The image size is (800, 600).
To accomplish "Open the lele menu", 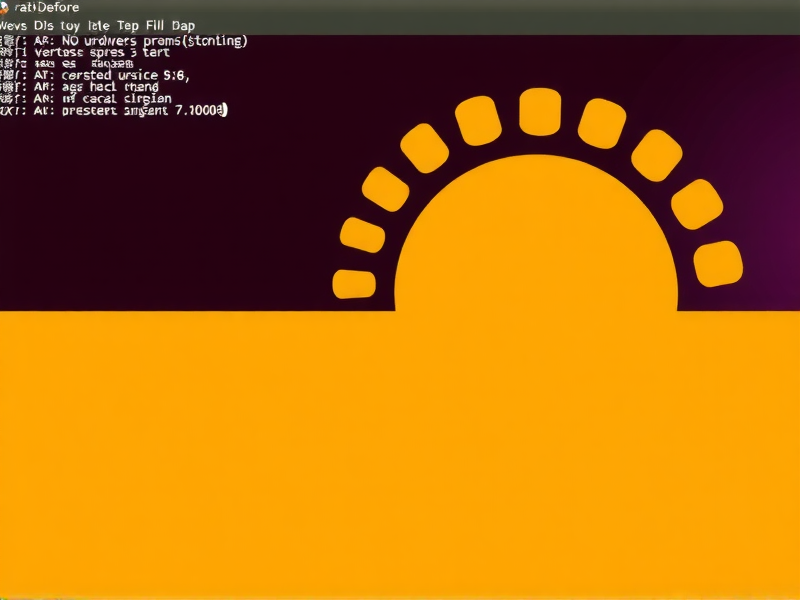I will (99, 25).
